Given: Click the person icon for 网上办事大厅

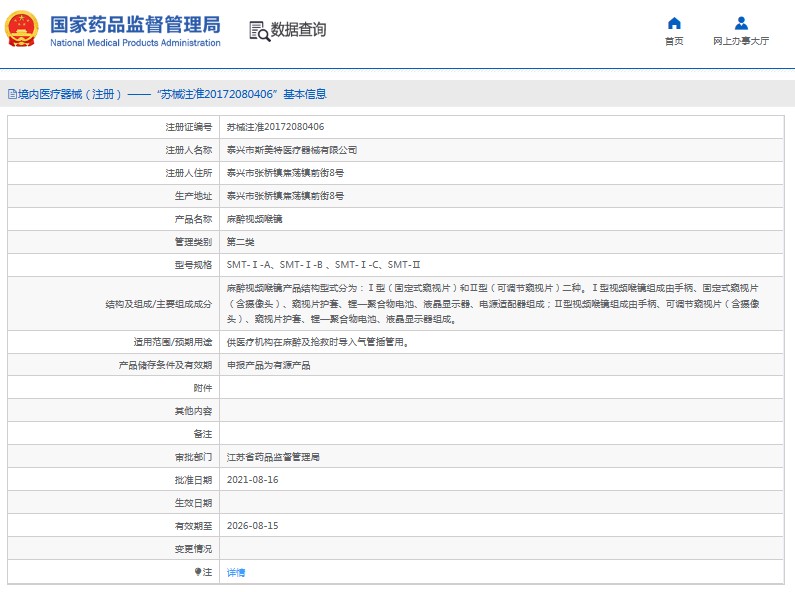Looking at the screenshot, I should (x=741, y=23).
